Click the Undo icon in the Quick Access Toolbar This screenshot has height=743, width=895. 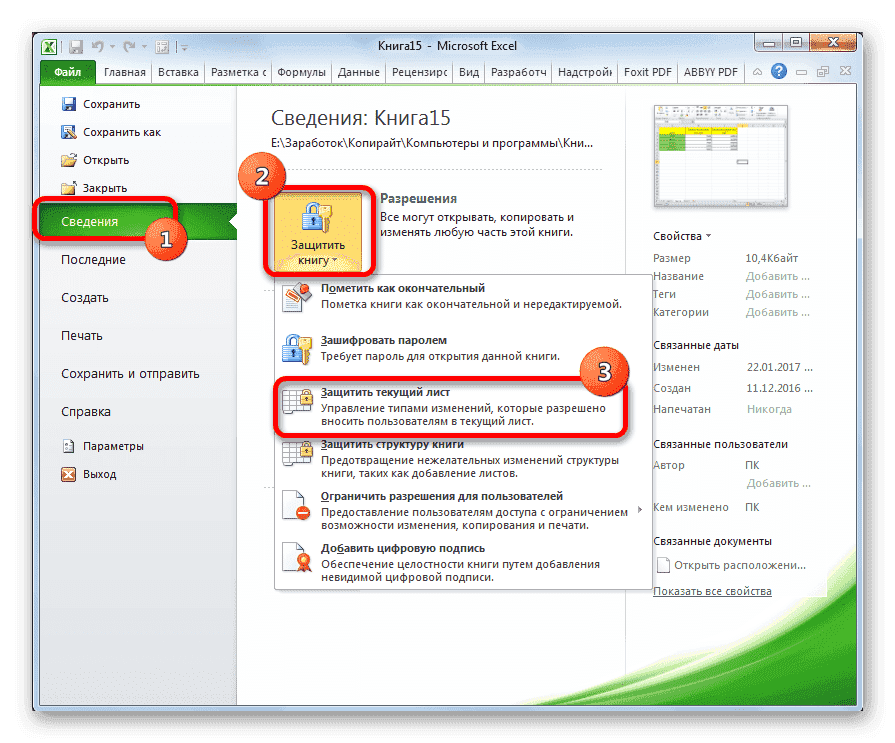point(97,46)
